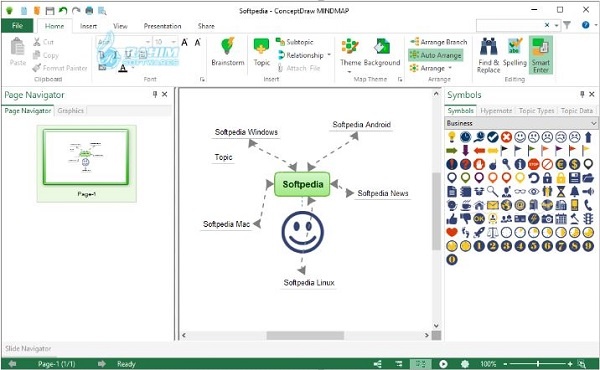
Task: Open print preview icon in title bar
Action: [x=102, y=11]
